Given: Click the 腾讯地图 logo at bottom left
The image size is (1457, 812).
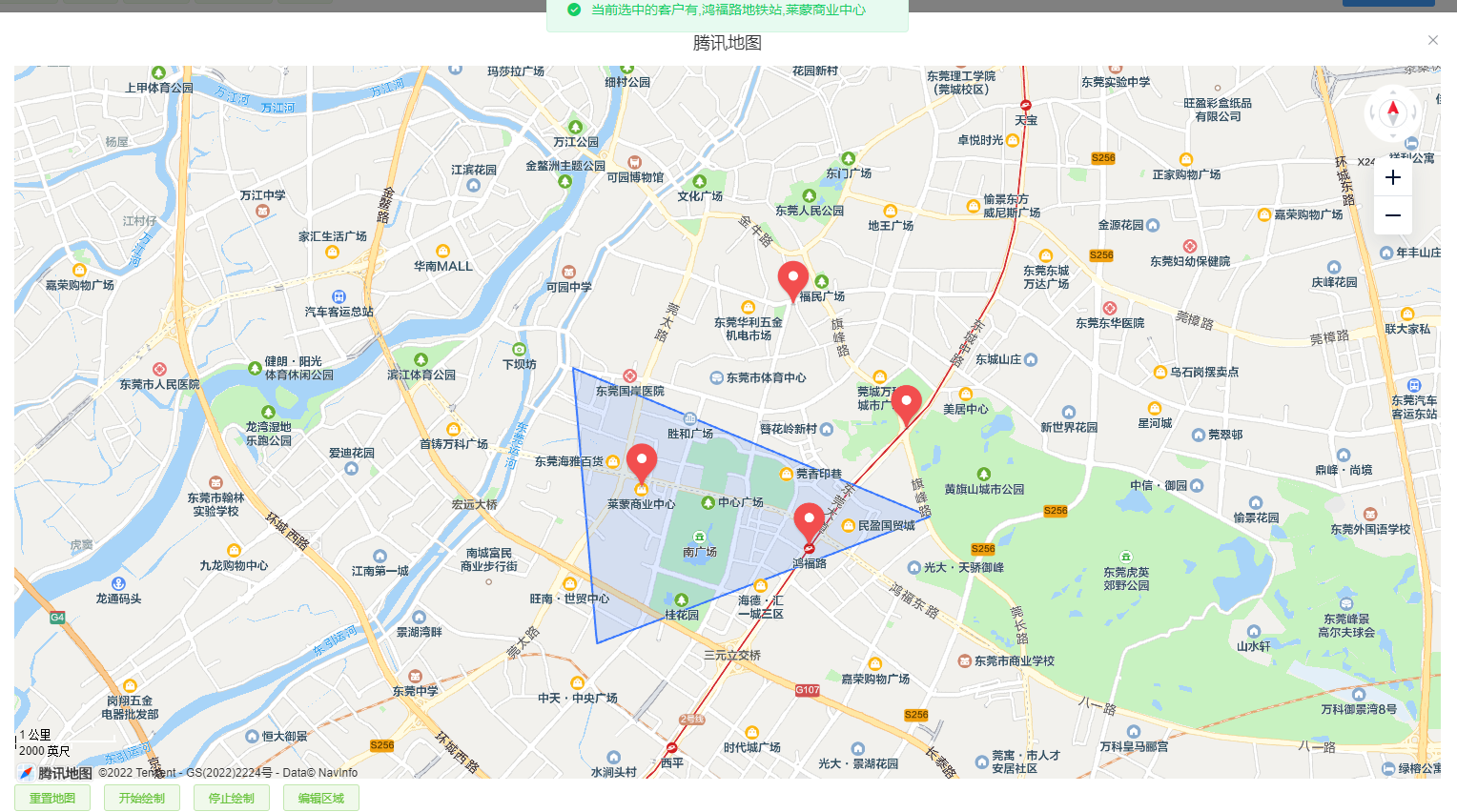Looking at the screenshot, I should tap(55, 772).
